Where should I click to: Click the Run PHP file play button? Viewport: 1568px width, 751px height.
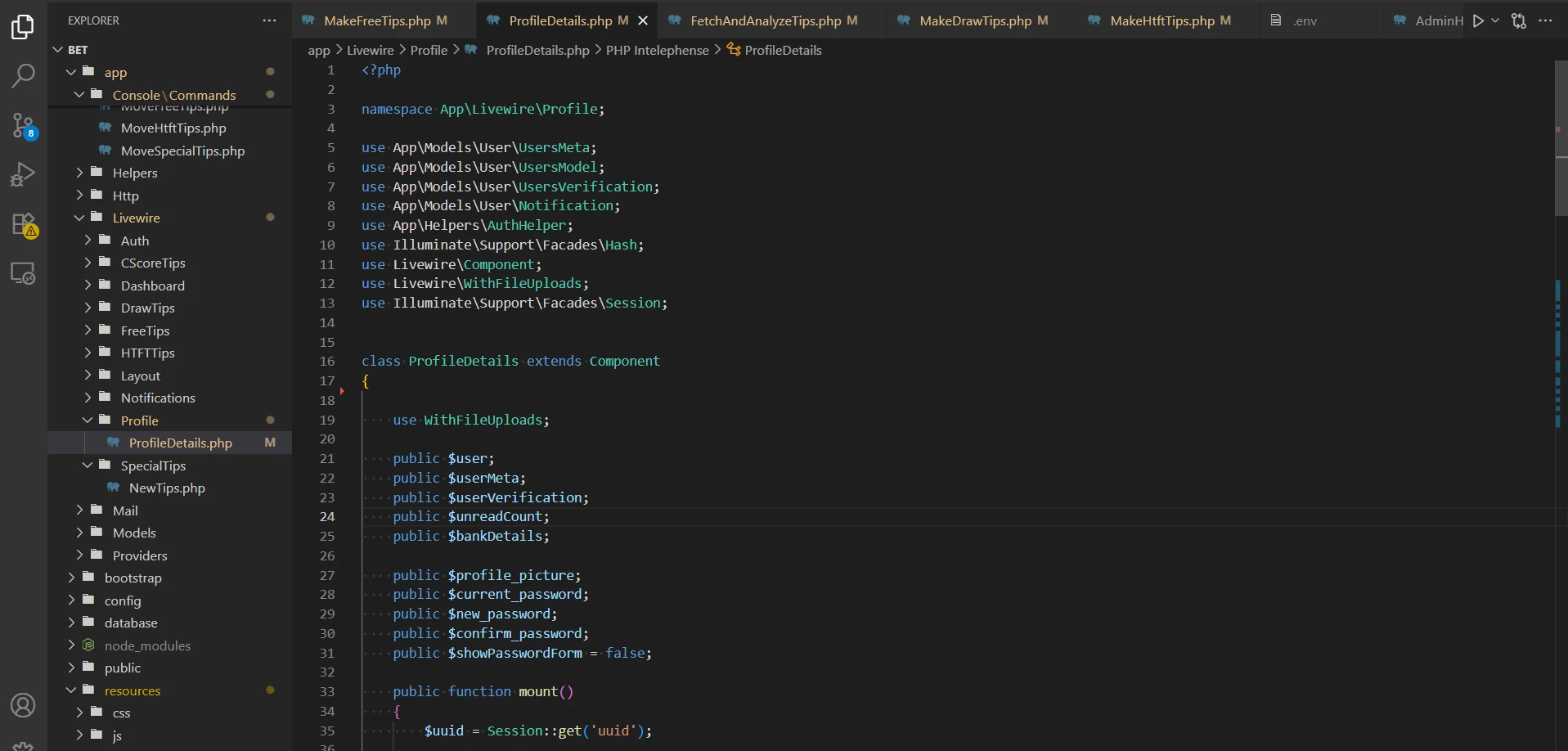1478,21
